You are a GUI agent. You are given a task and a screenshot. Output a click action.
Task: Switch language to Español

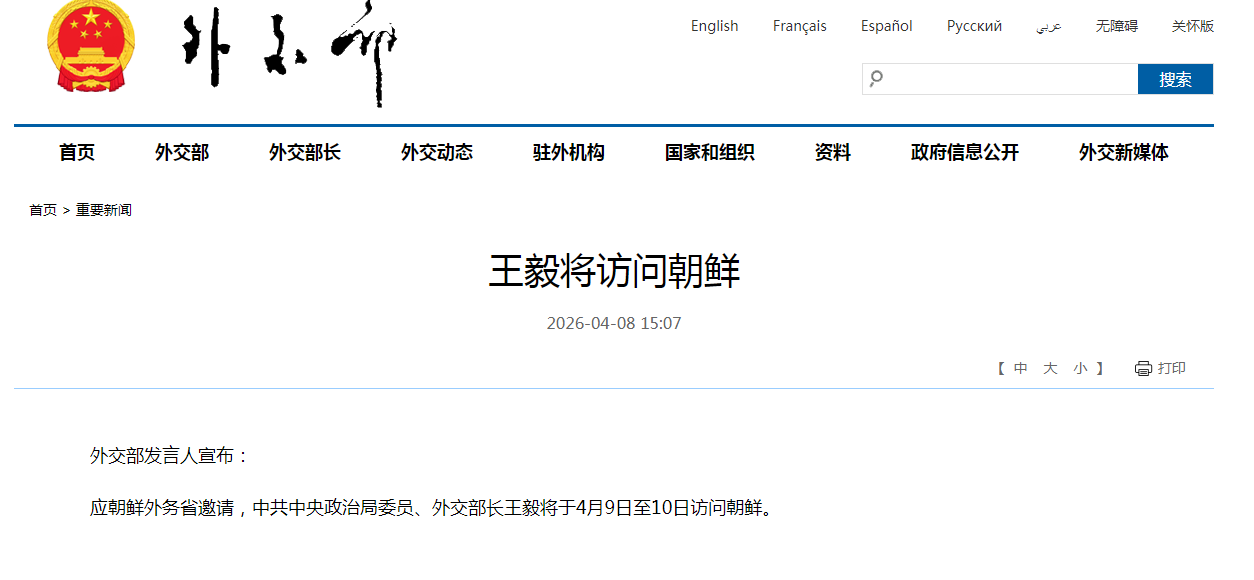886,26
